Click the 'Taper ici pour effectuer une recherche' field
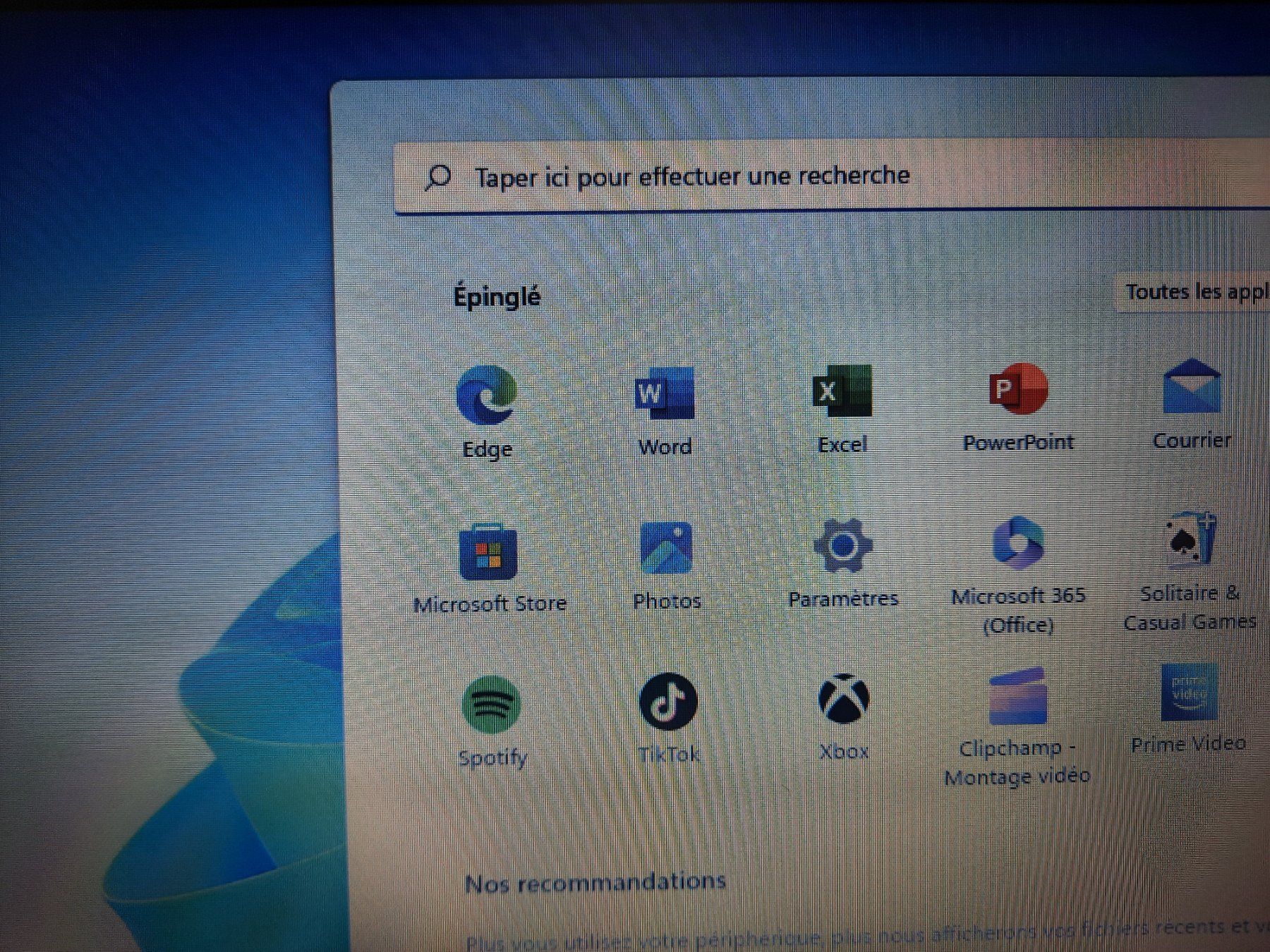 [832, 175]
